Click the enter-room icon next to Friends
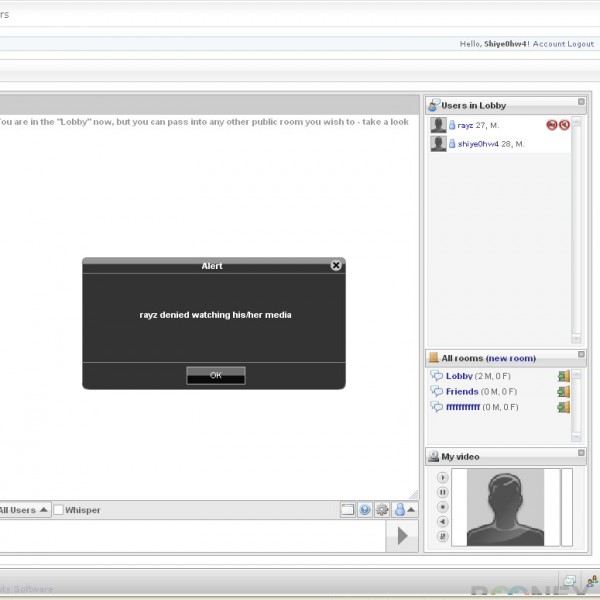 tap(564, 392)
